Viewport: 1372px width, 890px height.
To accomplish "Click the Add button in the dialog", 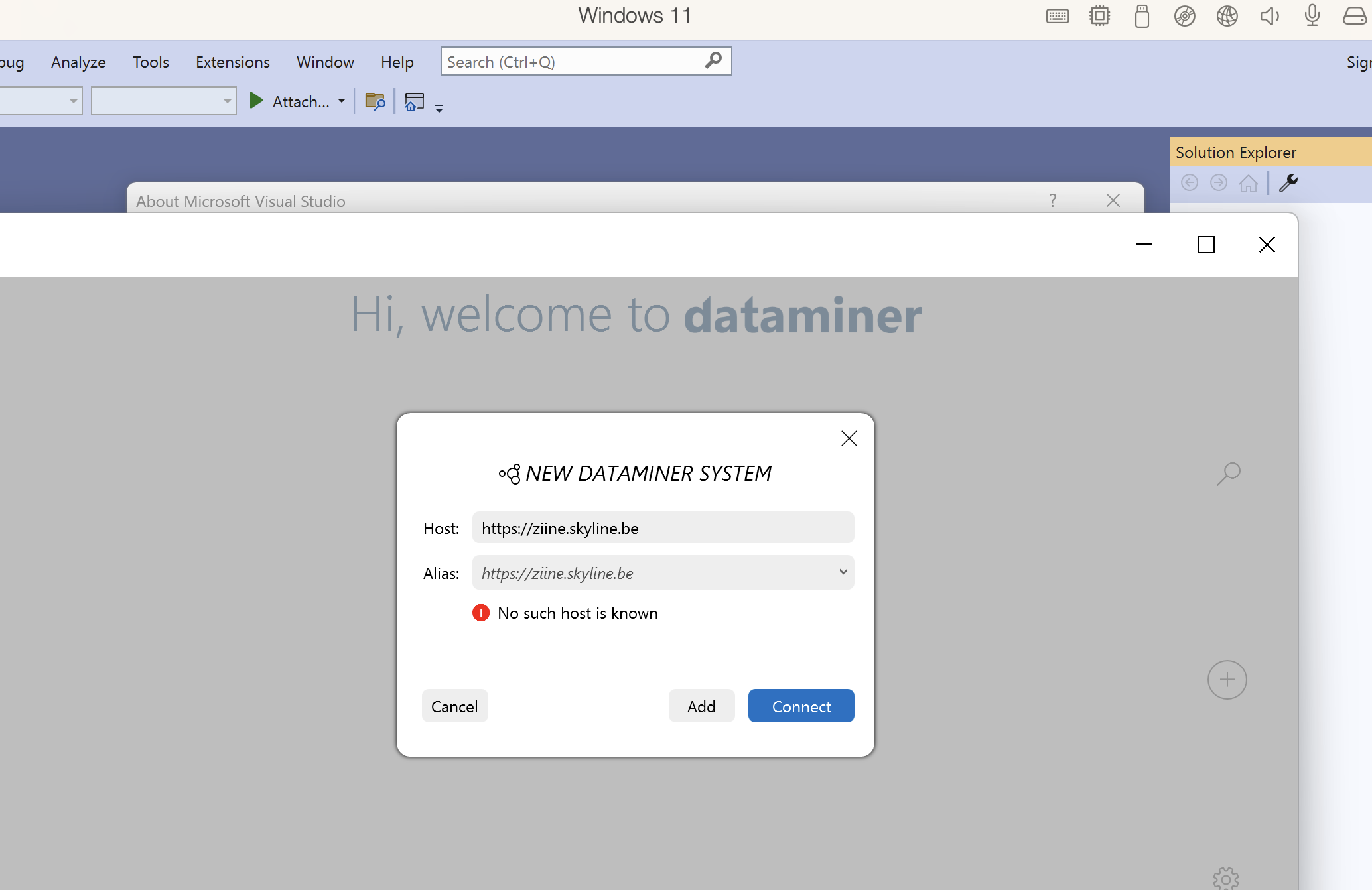I will tap(701, 706).
